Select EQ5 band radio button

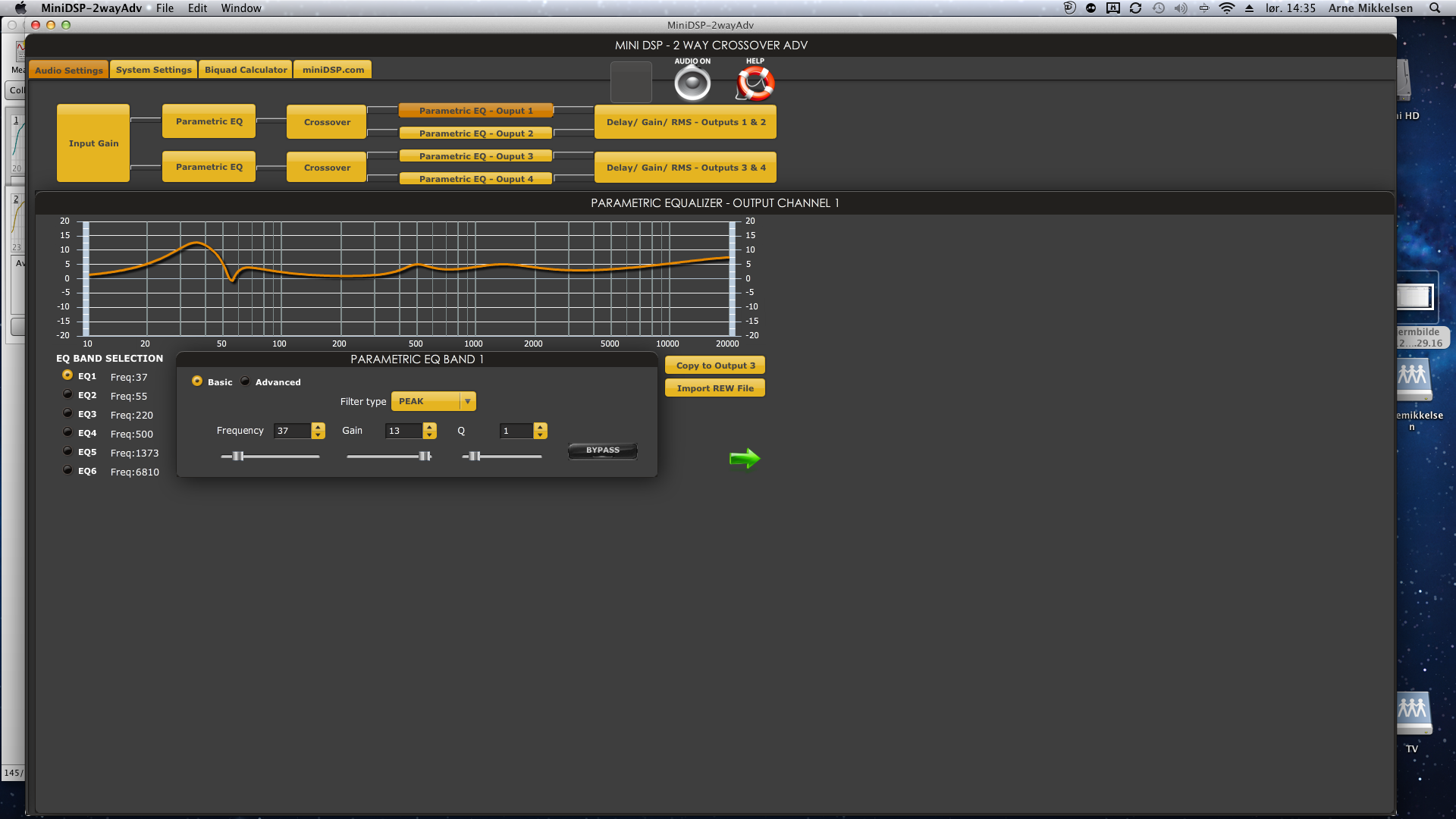pos(67,451)
